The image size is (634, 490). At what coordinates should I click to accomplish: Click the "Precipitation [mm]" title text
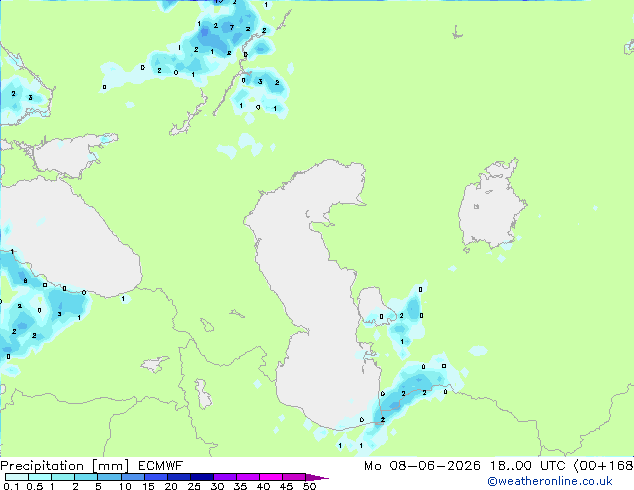[65, 466]
